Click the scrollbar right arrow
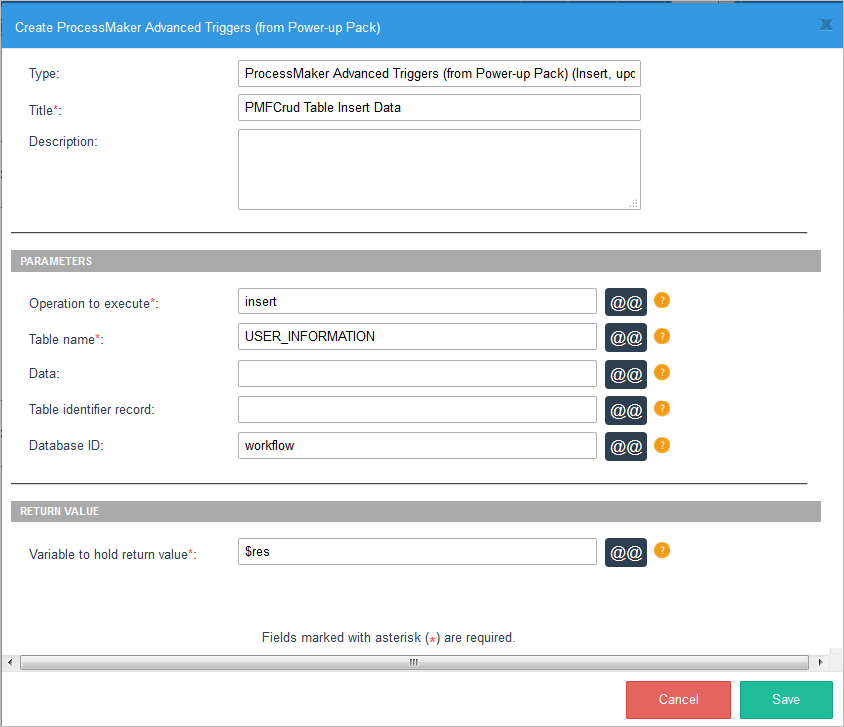Viewport: 844px width, 727px height. 820,662
